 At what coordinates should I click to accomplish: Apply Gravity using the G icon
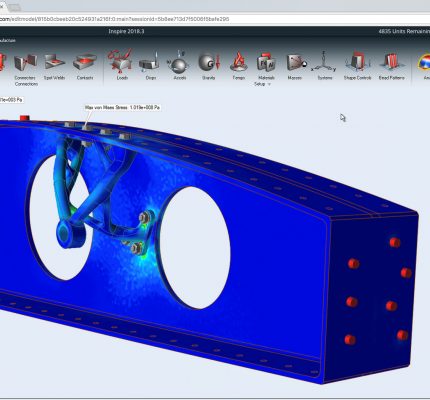(209, 62)
